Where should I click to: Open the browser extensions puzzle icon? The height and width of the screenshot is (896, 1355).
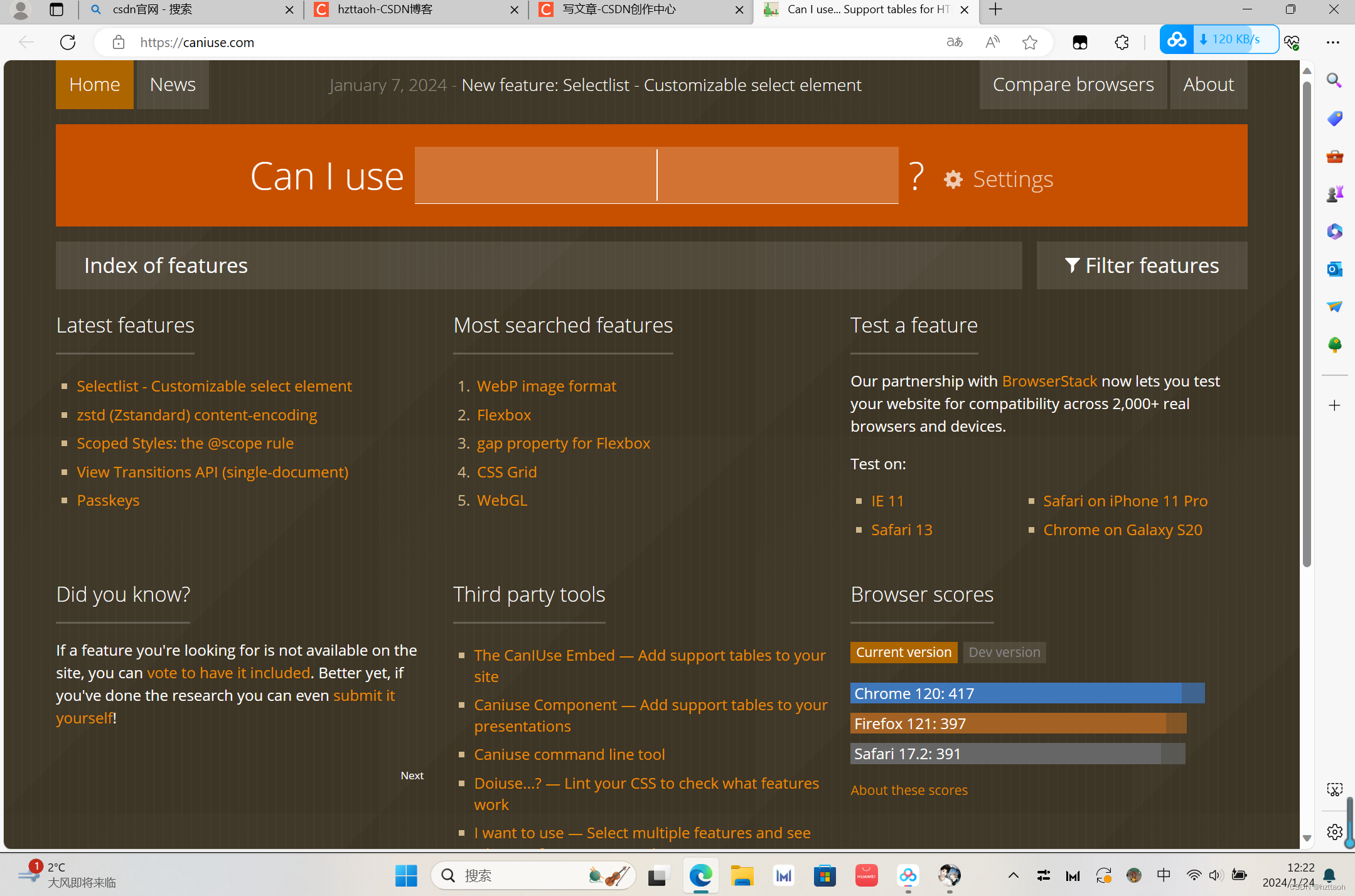(x=1122, y=42)
